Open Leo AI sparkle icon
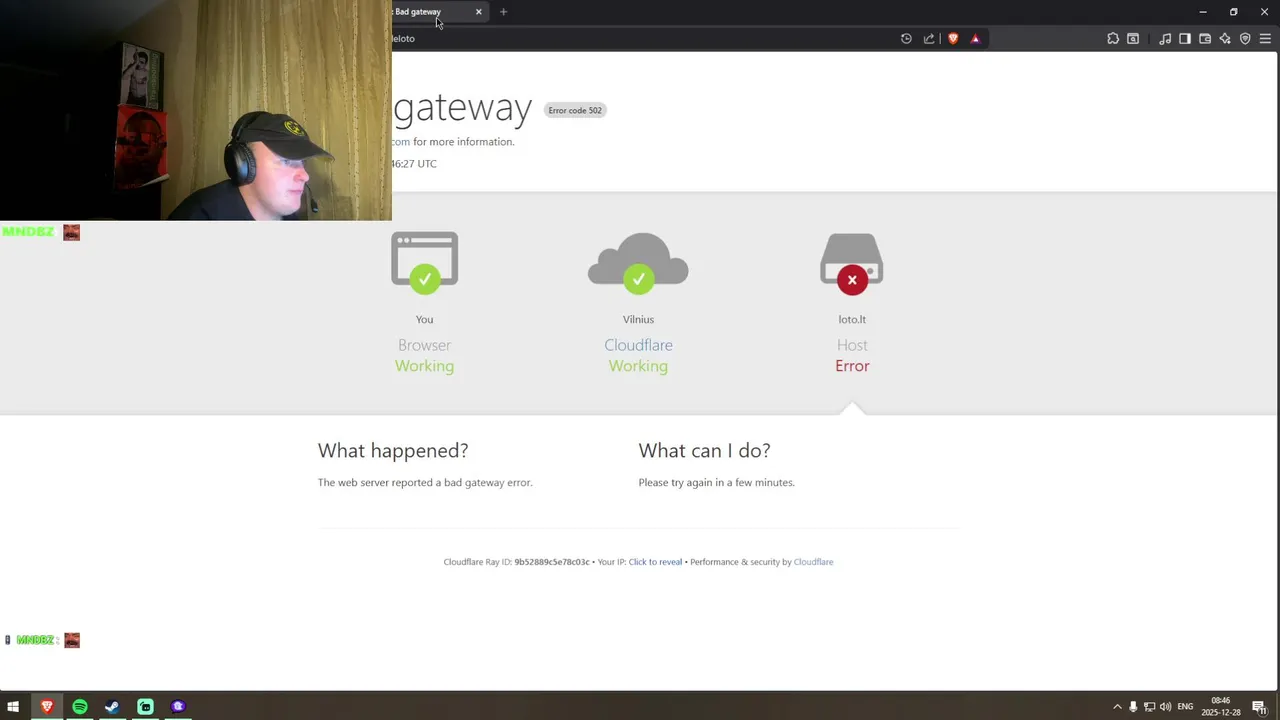This screenshot has height=720, width=1280. click(1225, 39)
